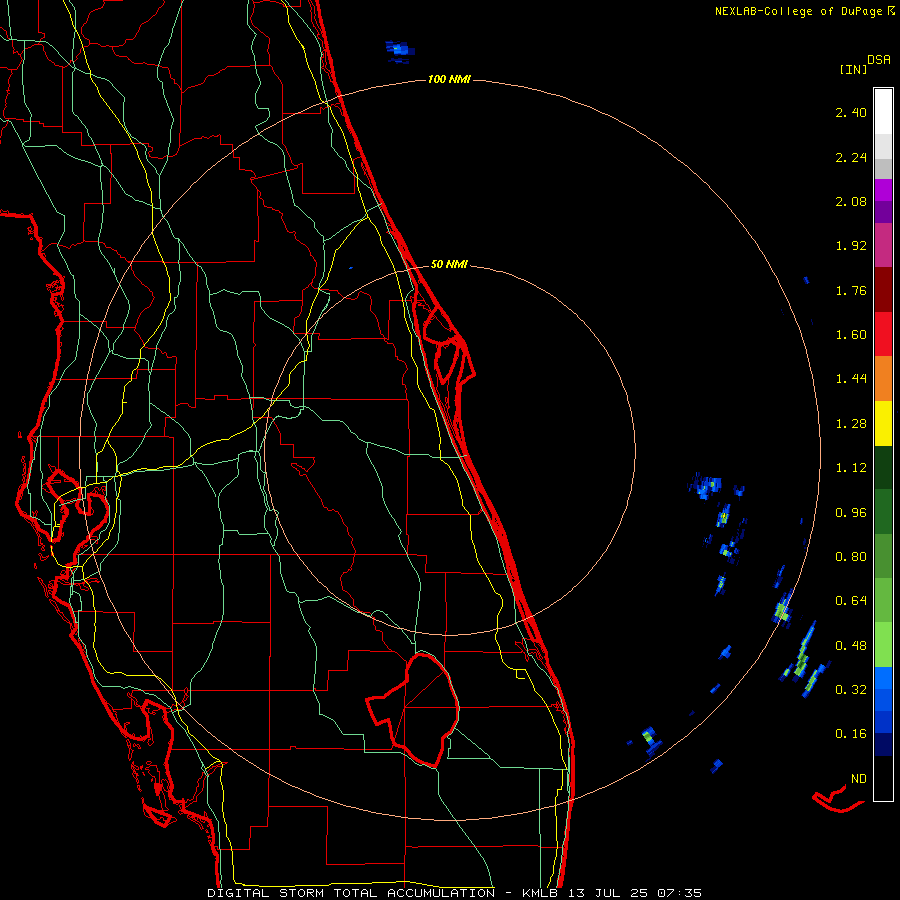Click the white swatch in the color scale

pyautogui.click(x=883, y=112)
